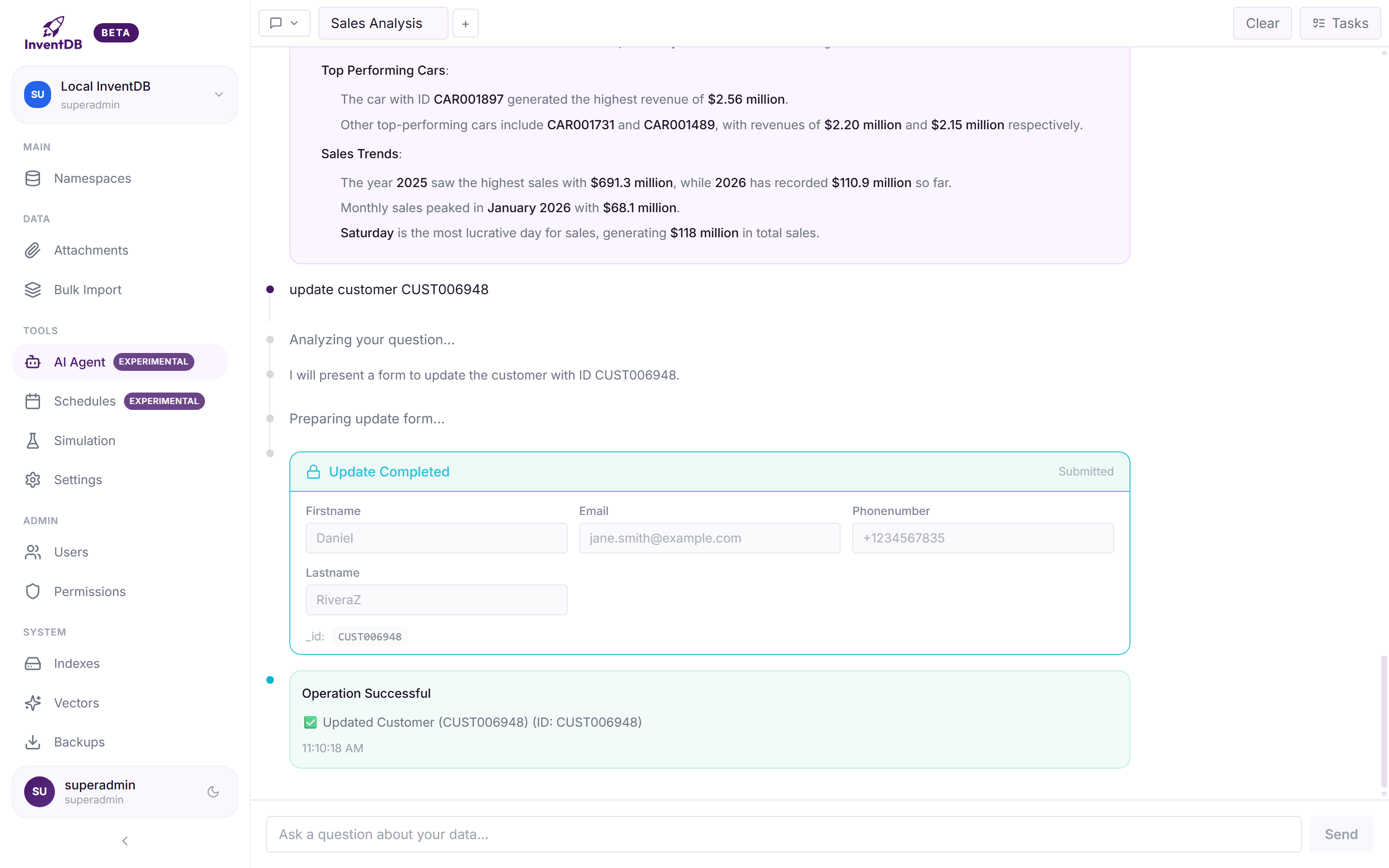The image size is (1389, 868).
Task: Switch to the Sales Analysis chat tab
Action: (x=382, y=23)
